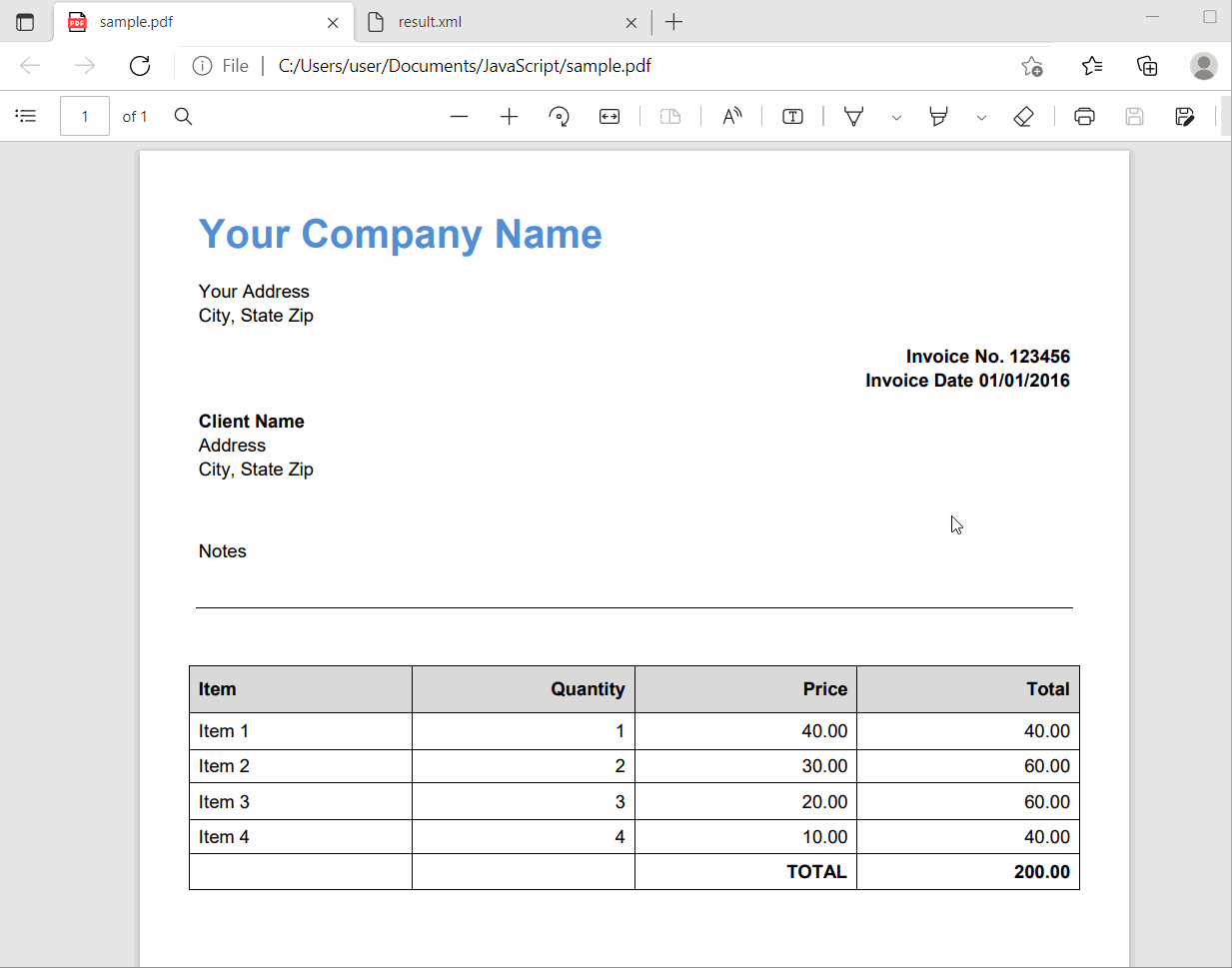Minimize the browser window
The width and height of the screenshot is (1232, 968).
[x=1152, y=17]
